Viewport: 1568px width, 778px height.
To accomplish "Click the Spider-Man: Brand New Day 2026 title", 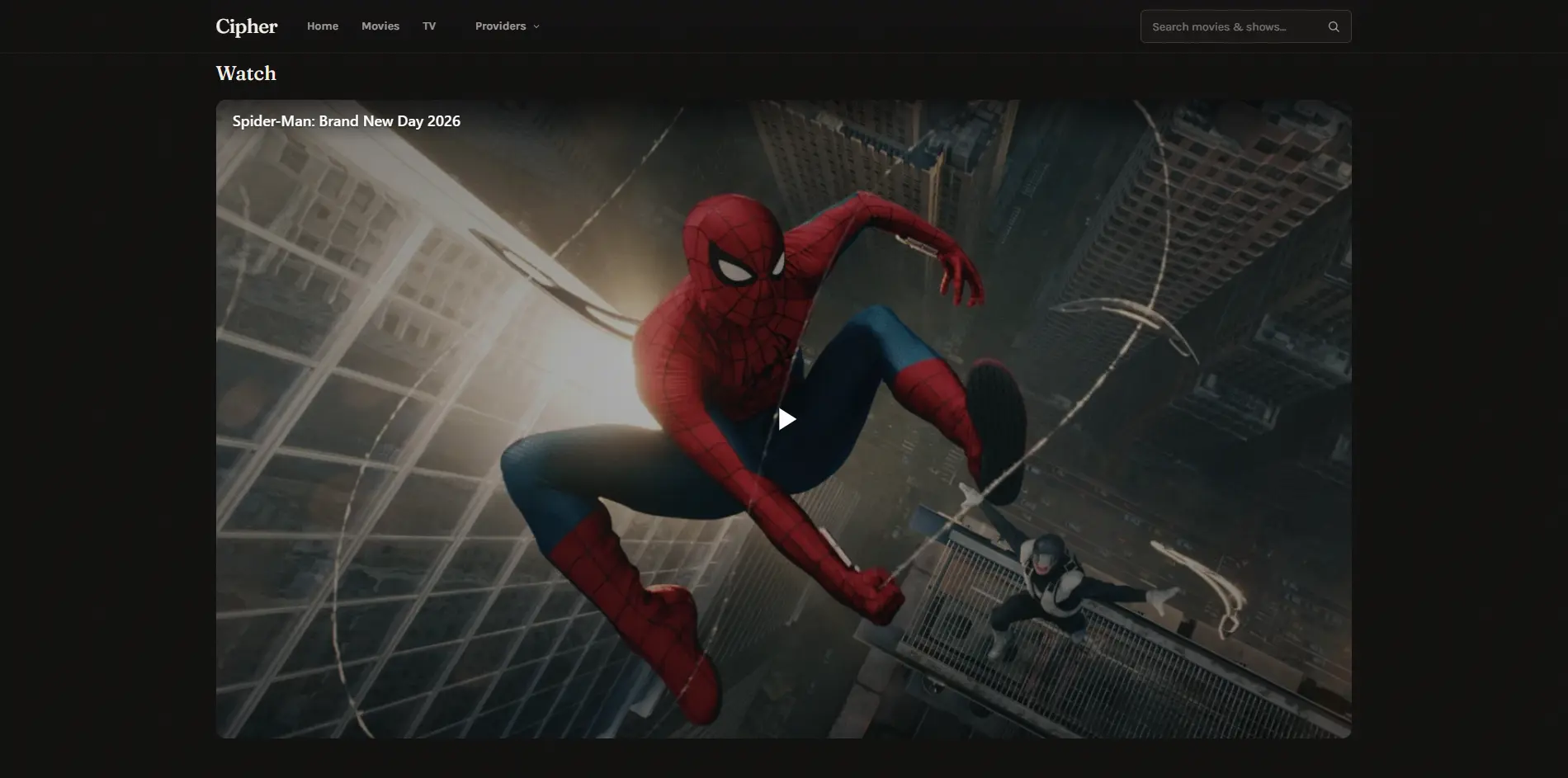I will click(347, 121).
